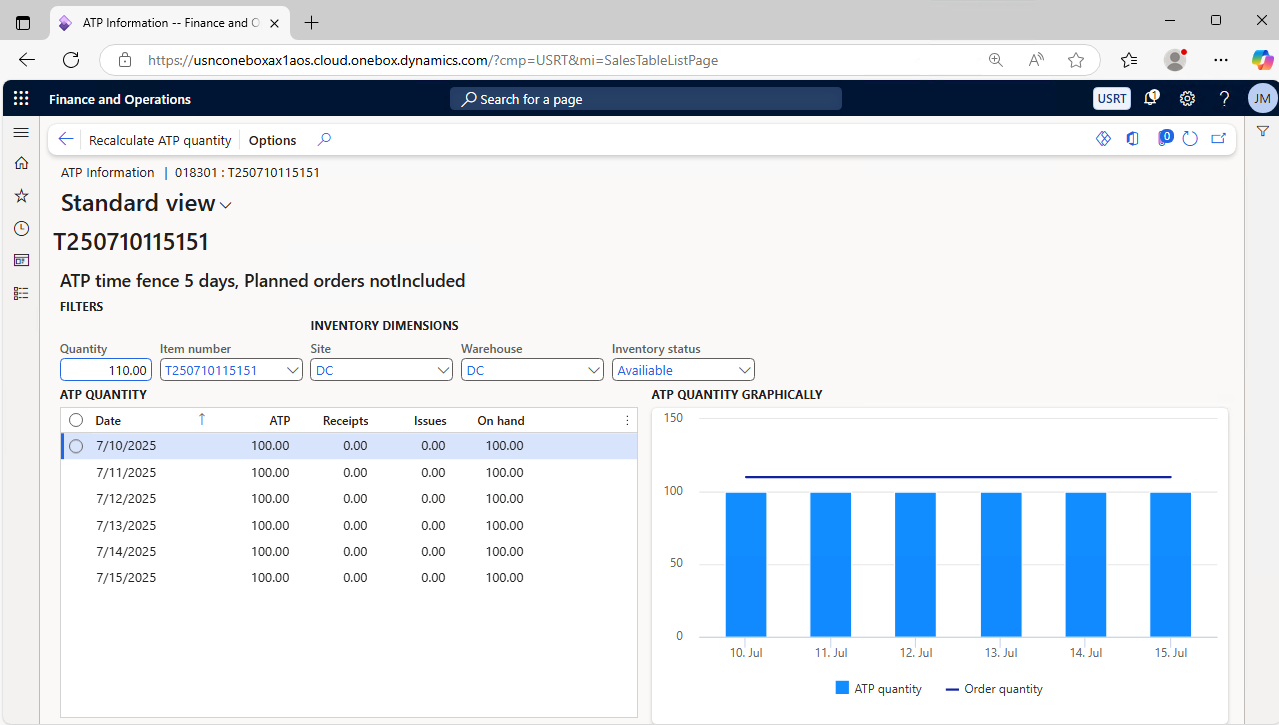Open Recent clock icon in sidebar
The height and width of the screenshot is (725, 1279).
(x=21, y=228)
